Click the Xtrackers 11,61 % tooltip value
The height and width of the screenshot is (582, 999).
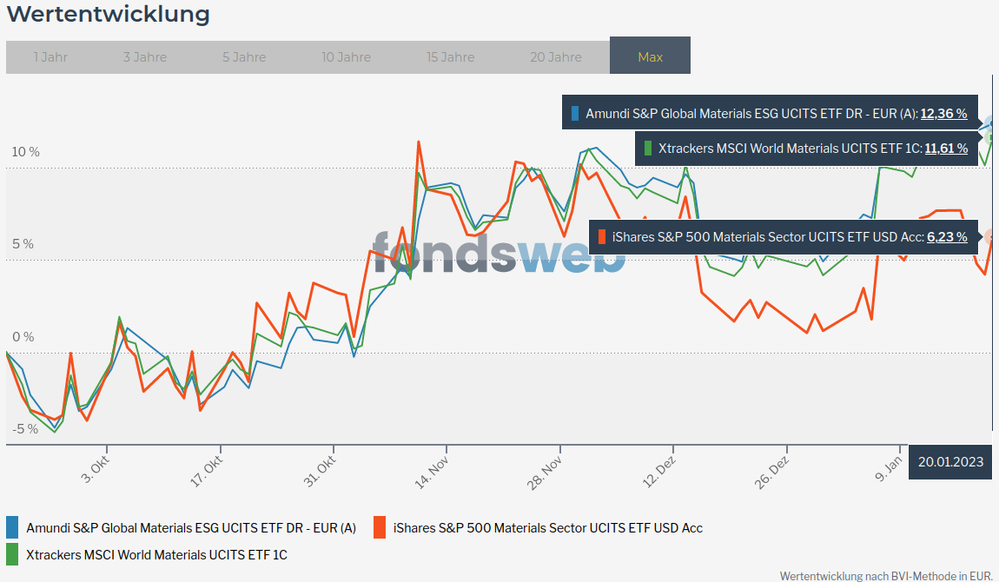[945, 148]
